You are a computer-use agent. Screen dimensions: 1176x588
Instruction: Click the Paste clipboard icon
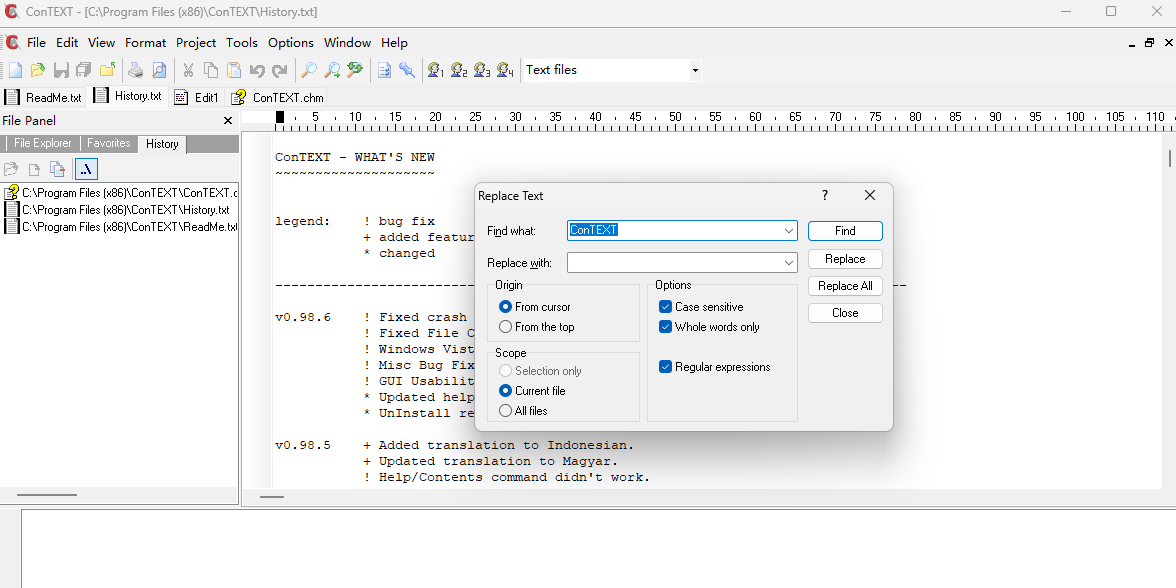click(x=234, y=70)
